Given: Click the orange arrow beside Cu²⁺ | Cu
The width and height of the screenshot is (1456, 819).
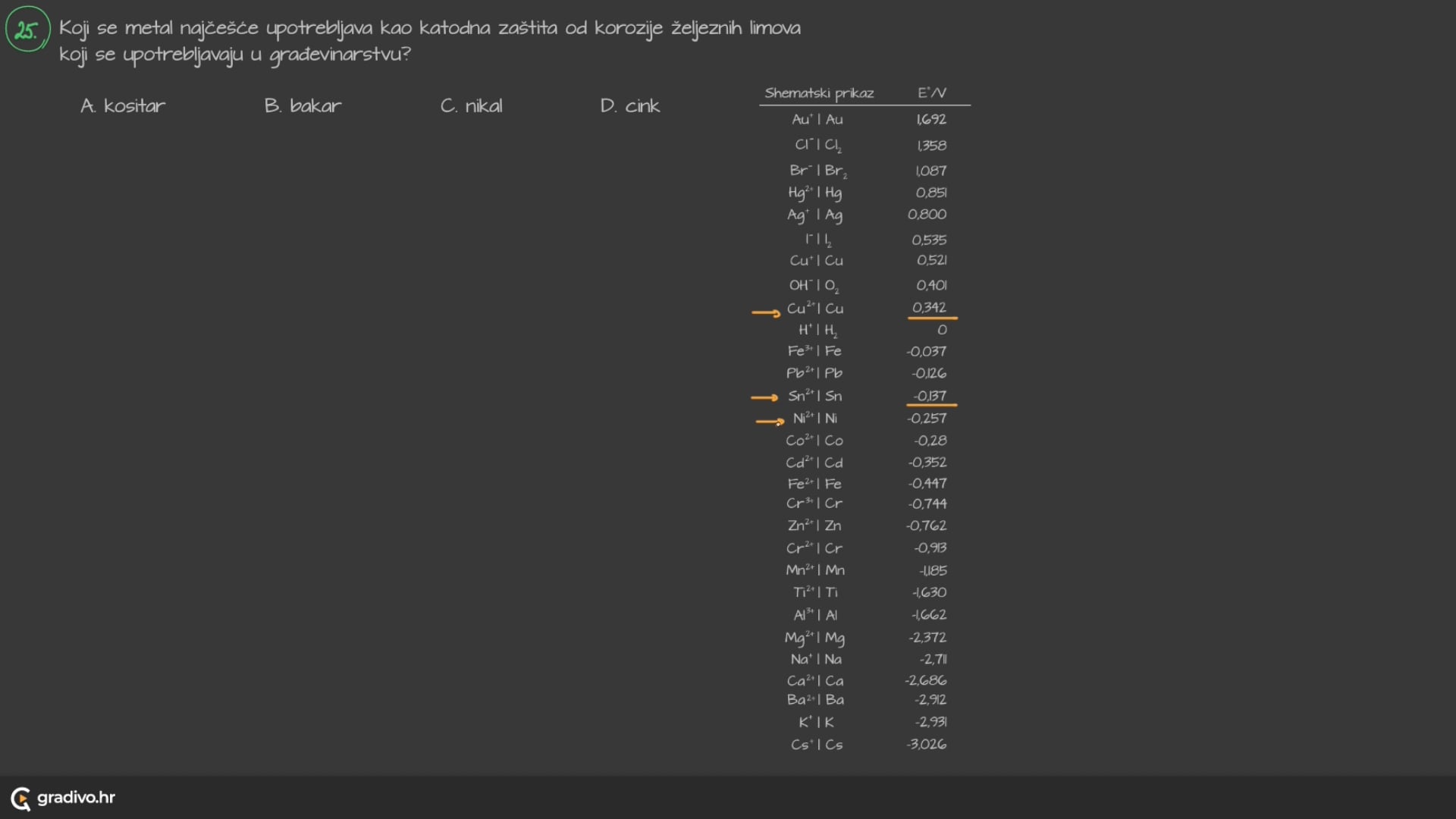Looking at the screenshot, I should click(766, 312).
